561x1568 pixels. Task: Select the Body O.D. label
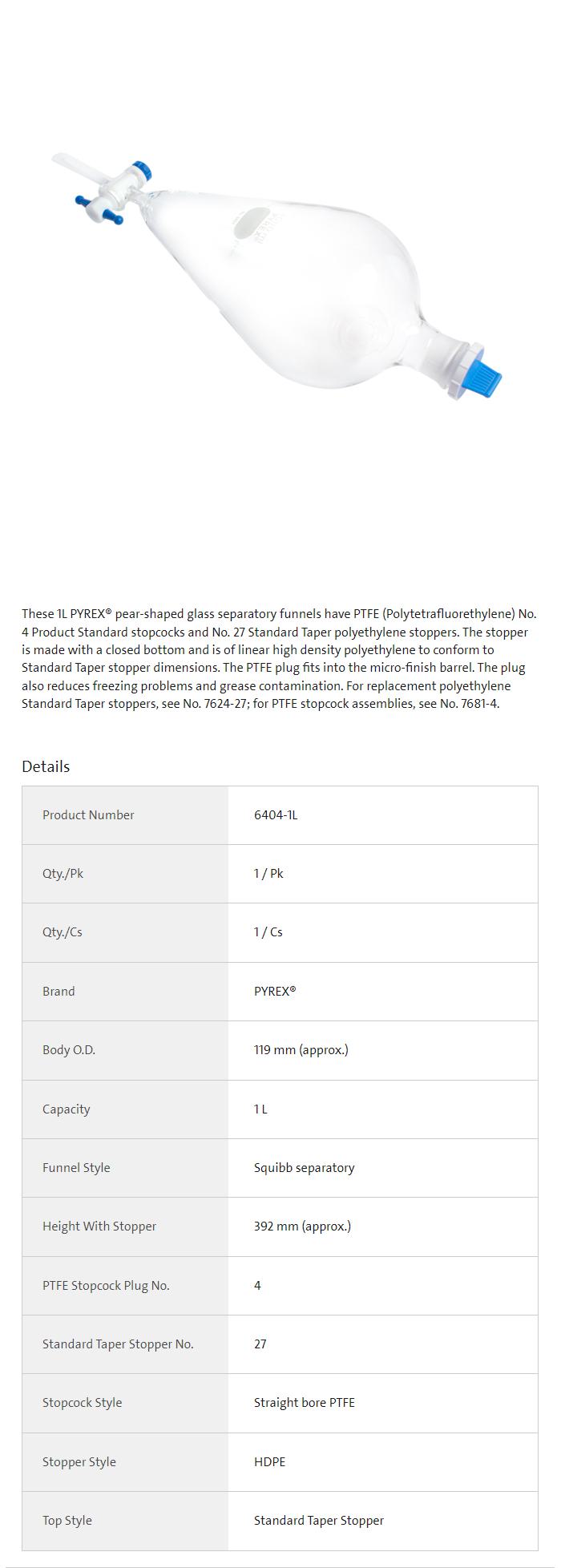pos(69,1050)
